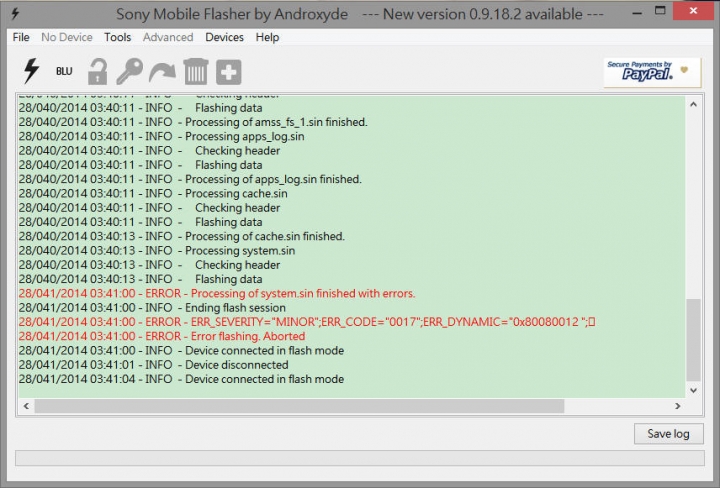Open the No Device menu
The width and height of the screenshot is (720, 488).
point(67,37)
